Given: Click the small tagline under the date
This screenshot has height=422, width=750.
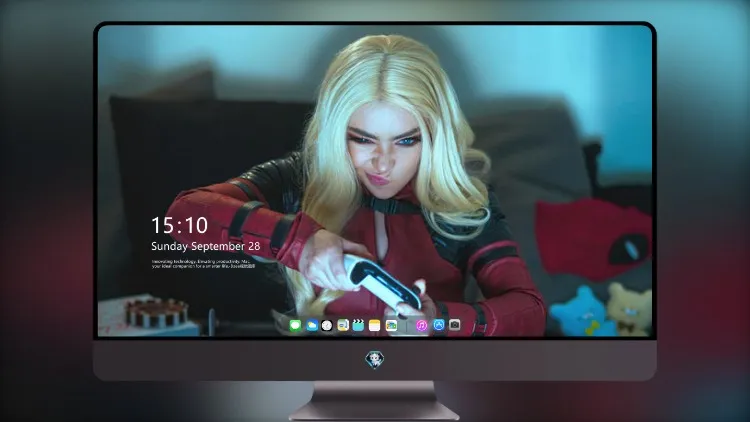Looking at the screenshot, I should click(x=203, y=264).
